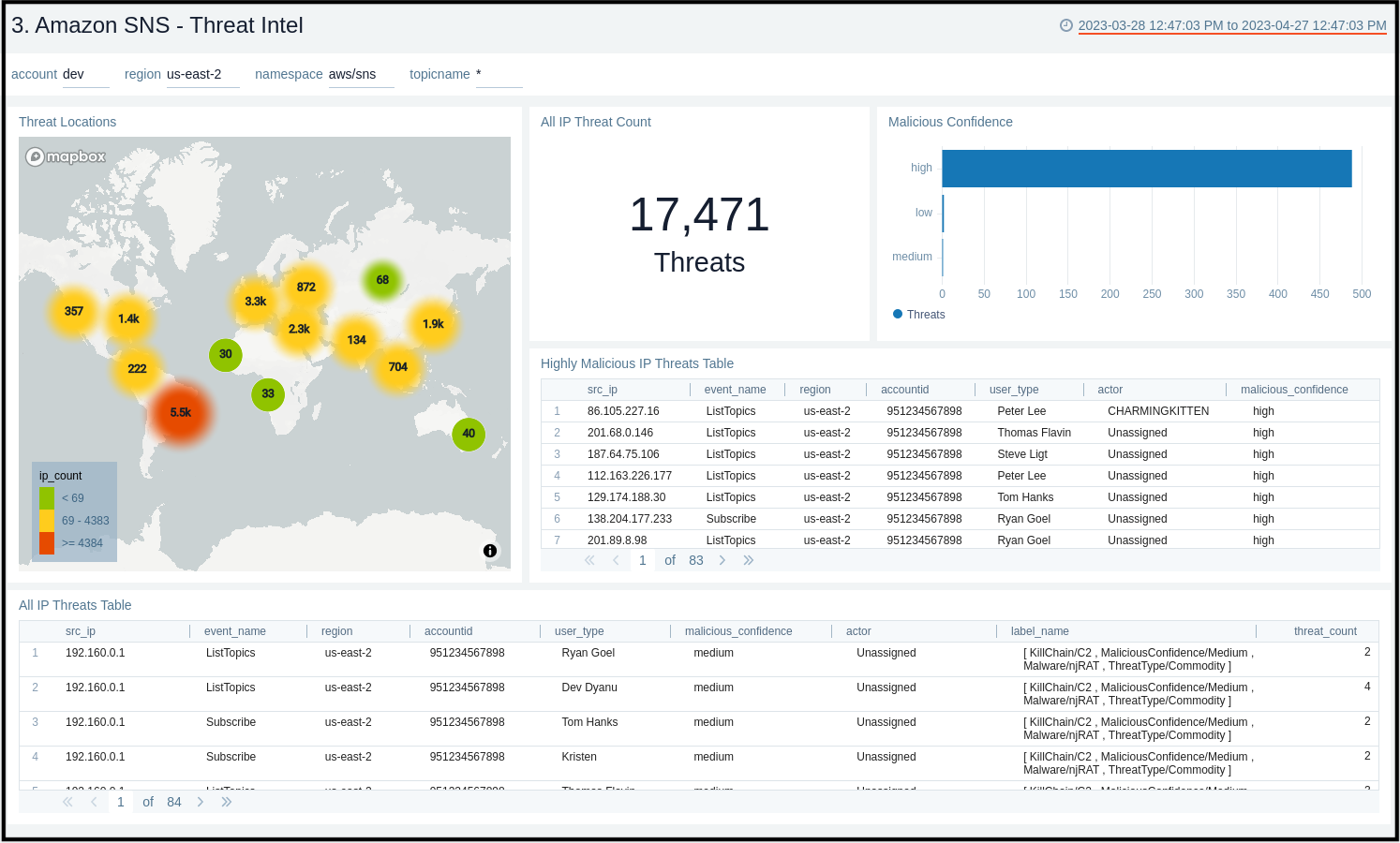Go to next page in Highly Malicious table
The image size is (1400, 843).
[722, 560]
